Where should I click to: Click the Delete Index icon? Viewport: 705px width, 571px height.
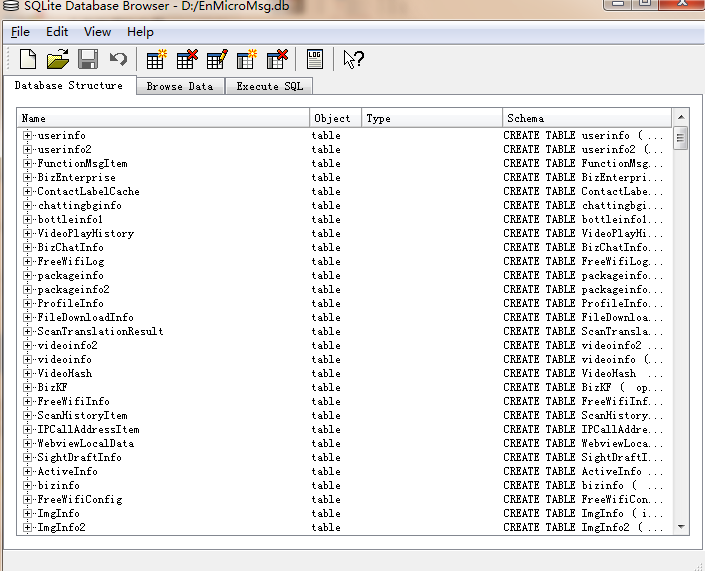[x=277, y=59]
